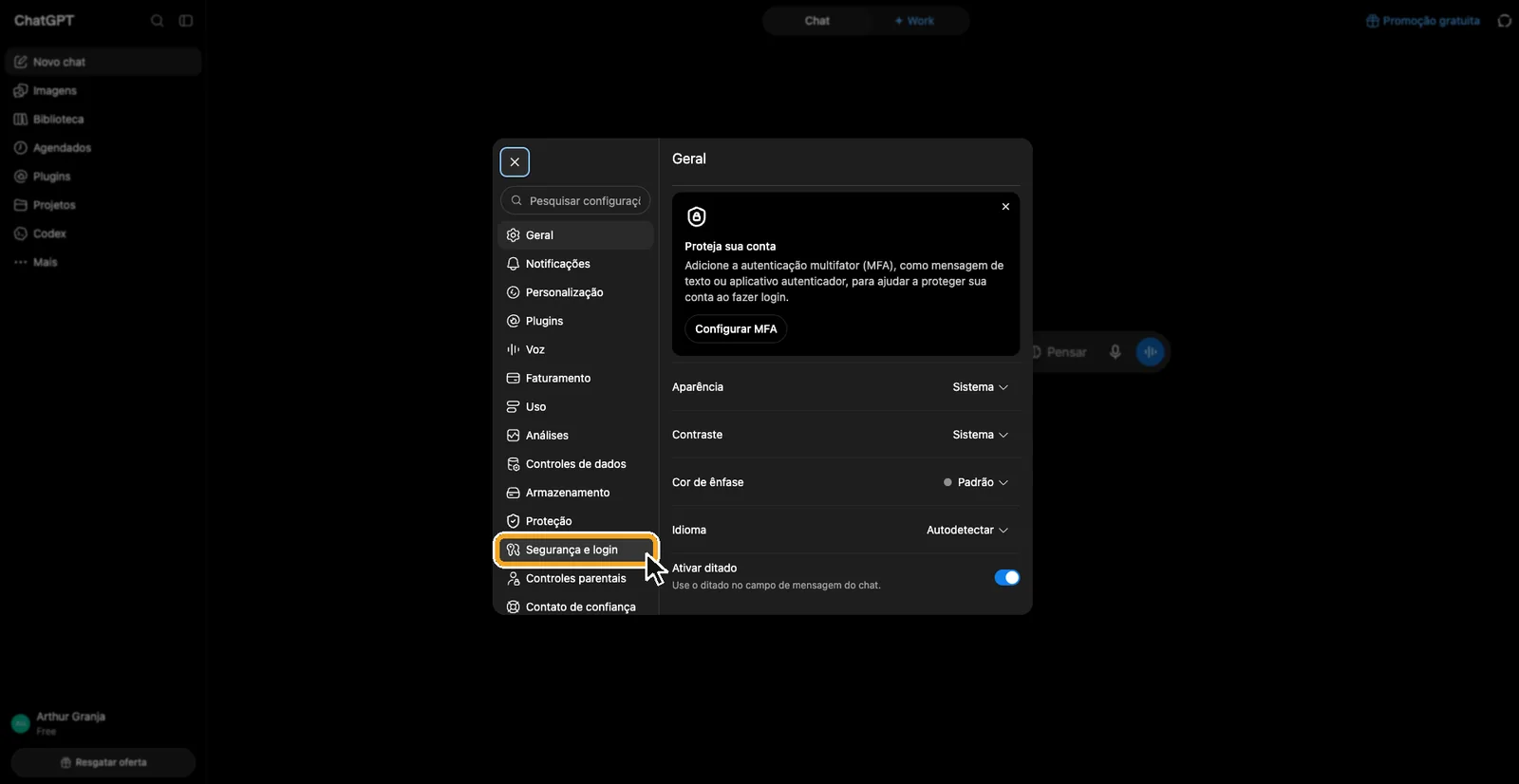Open Plugins in the settings sidebar
The image size is (1519, 784).
click(x=575, y=321)
